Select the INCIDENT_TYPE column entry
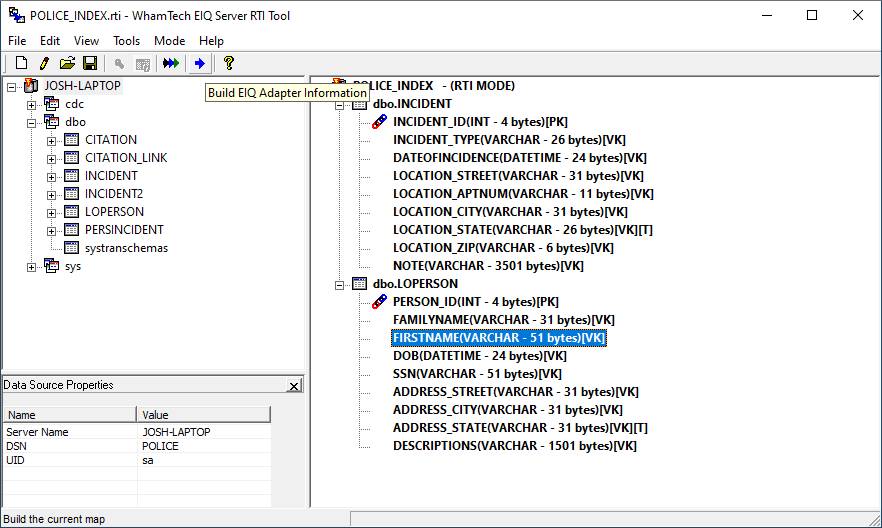Image resolution: width=882 pixels, height=528 pixels. (509, 139)
